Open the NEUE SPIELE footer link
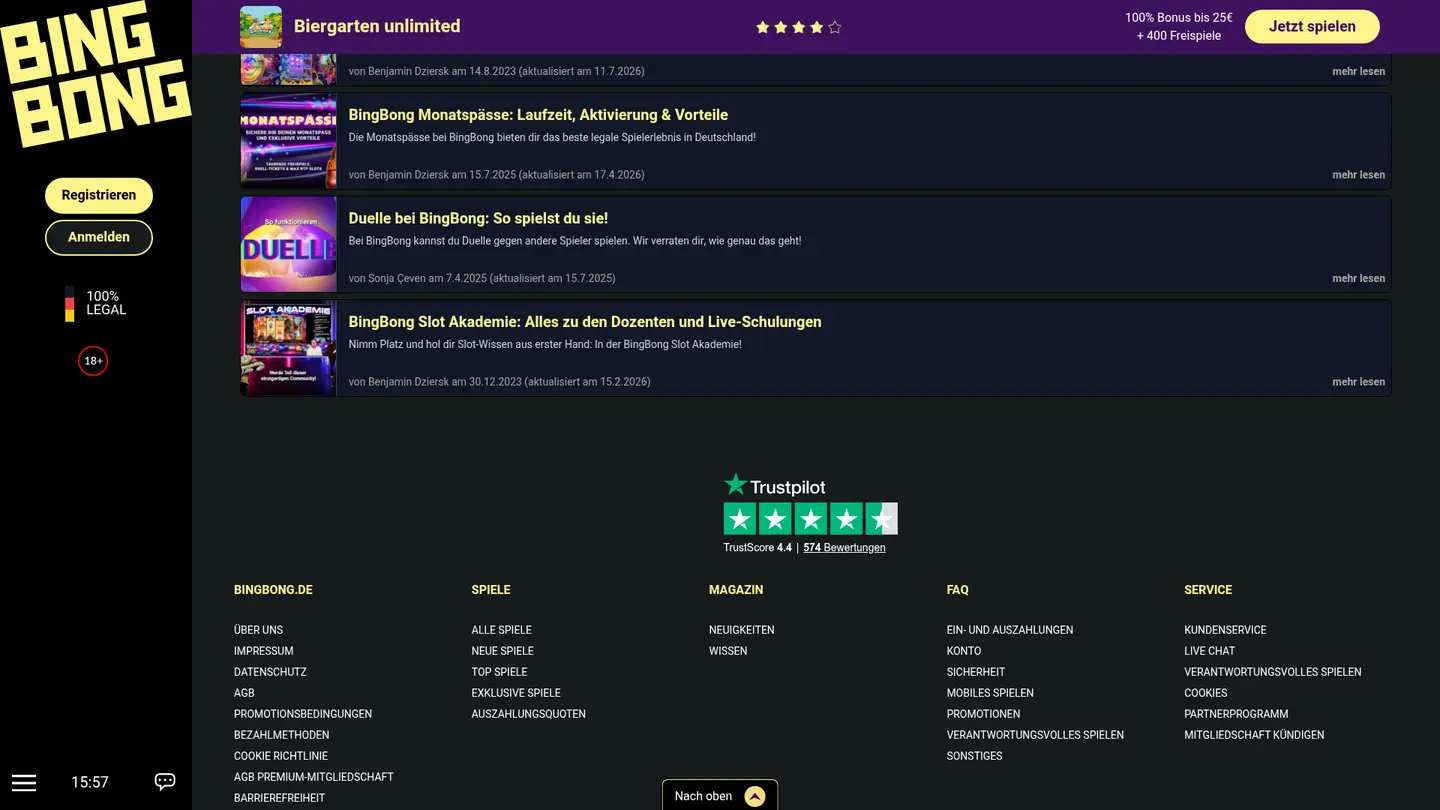This screenshot has width=1440, height=810. (x=502, y=651)
